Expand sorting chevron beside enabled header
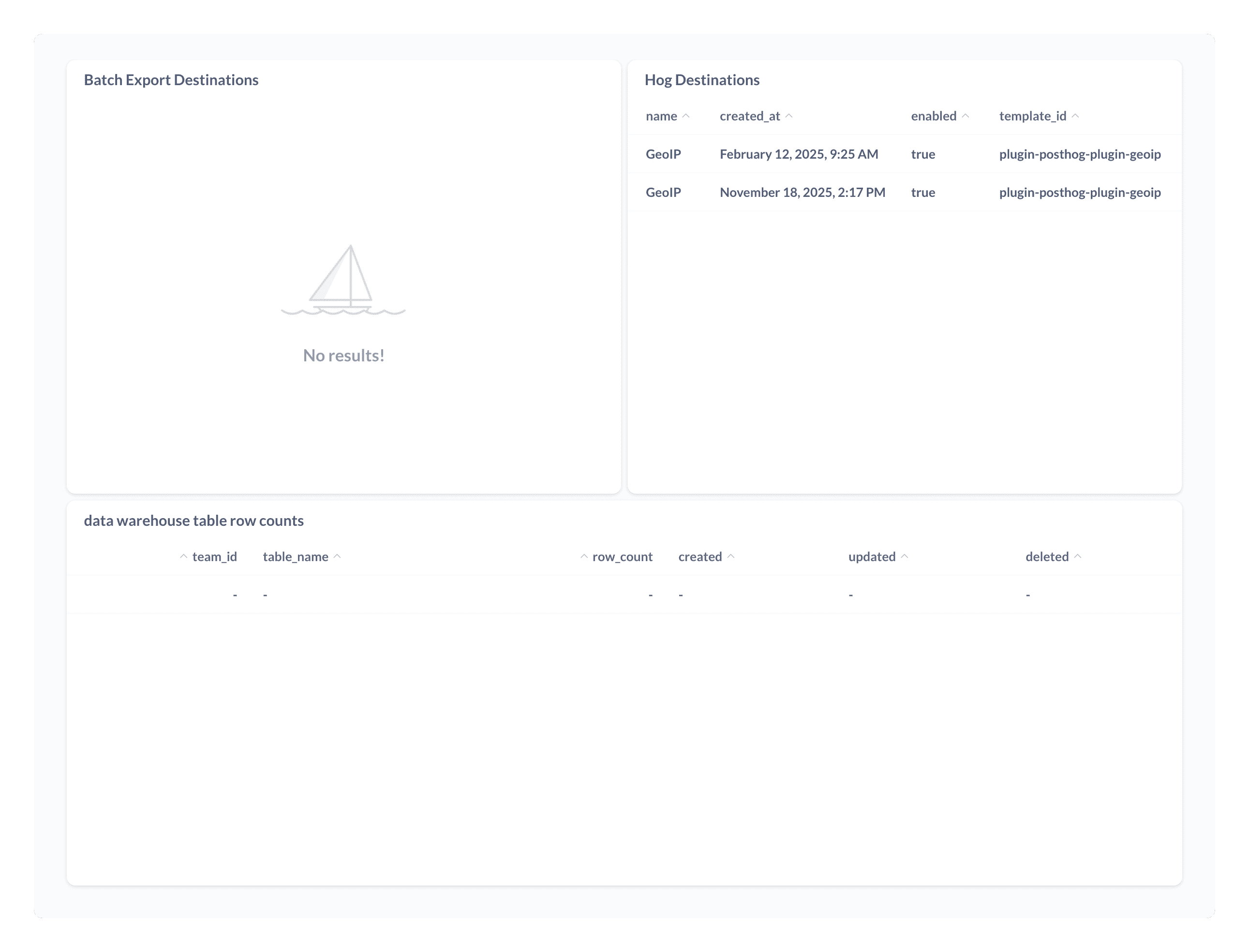Image resolution: width=1249 pixels, height=952 pixels. click(966, 116)
